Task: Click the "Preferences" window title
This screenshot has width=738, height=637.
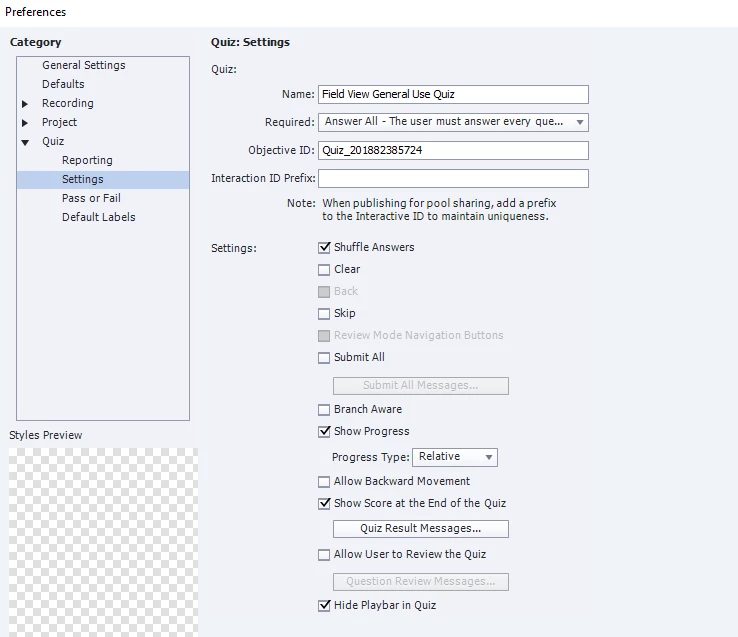Action: 36,12
